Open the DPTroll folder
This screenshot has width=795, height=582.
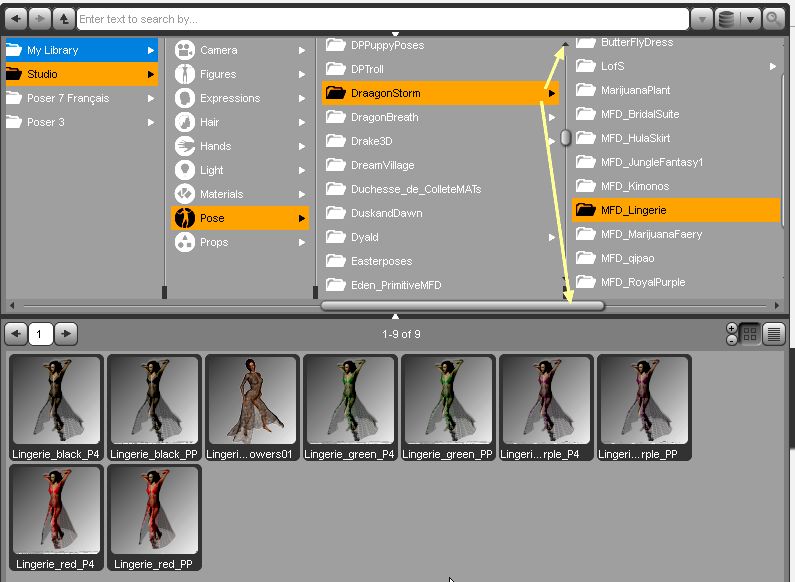click(440, 69)
